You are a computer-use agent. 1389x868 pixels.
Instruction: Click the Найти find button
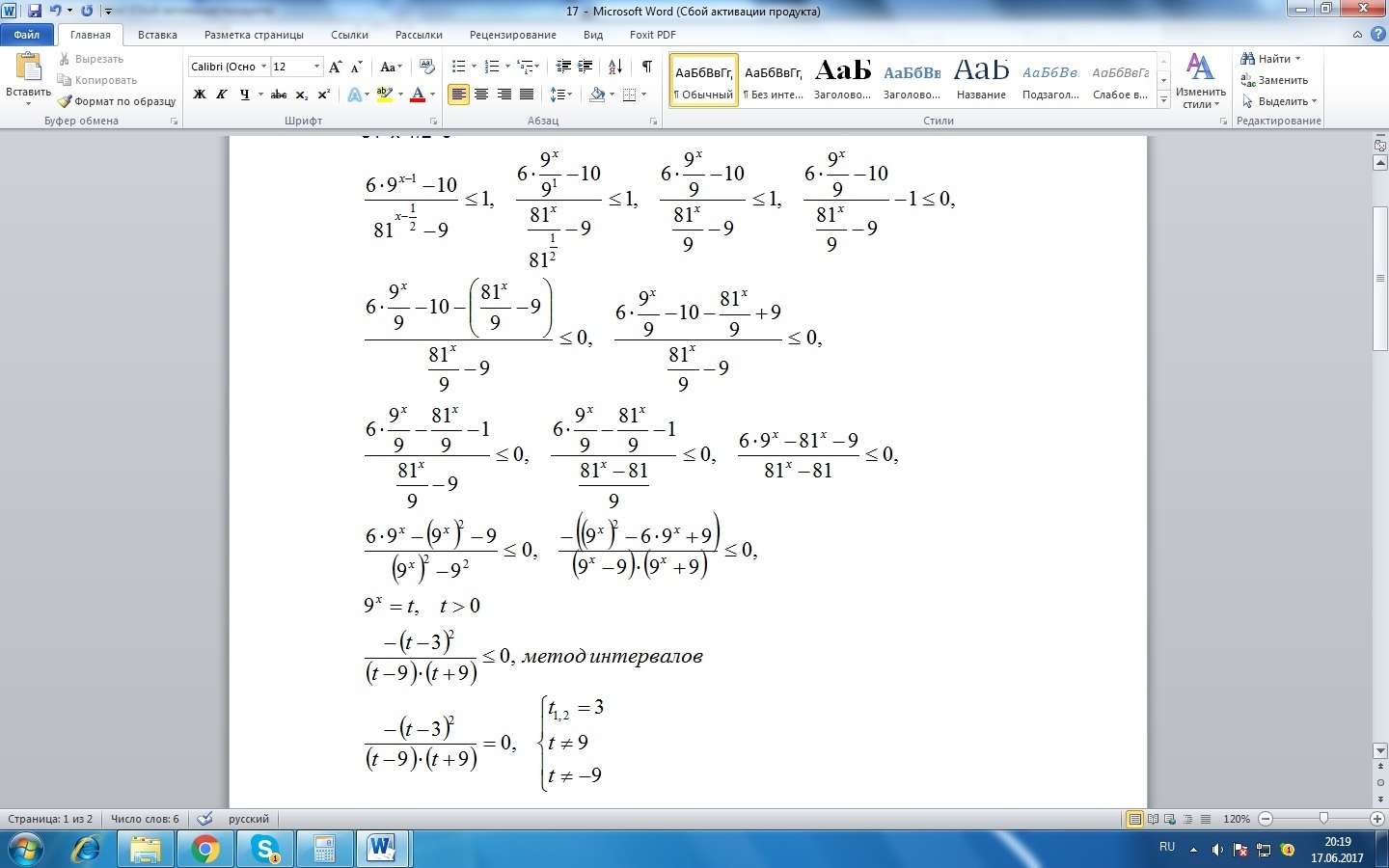(1270, 59)
